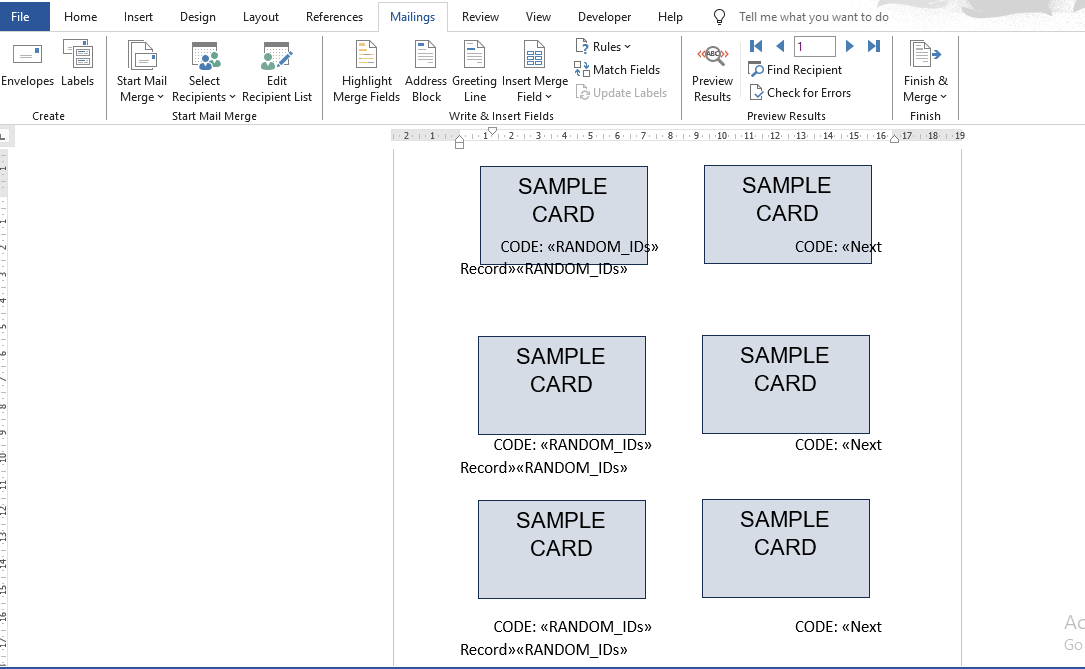1085x669 pixels.
Task: Go to the last record
Action: point(874,46)
